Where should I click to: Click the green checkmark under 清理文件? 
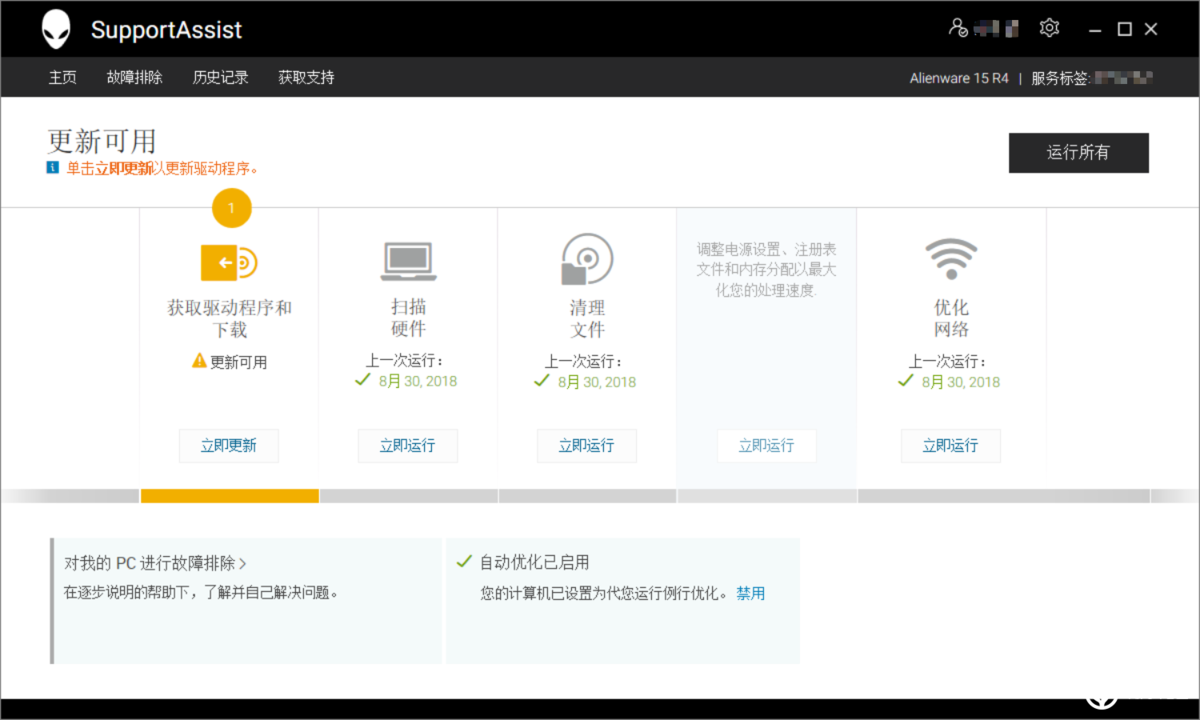pos(542,380)
